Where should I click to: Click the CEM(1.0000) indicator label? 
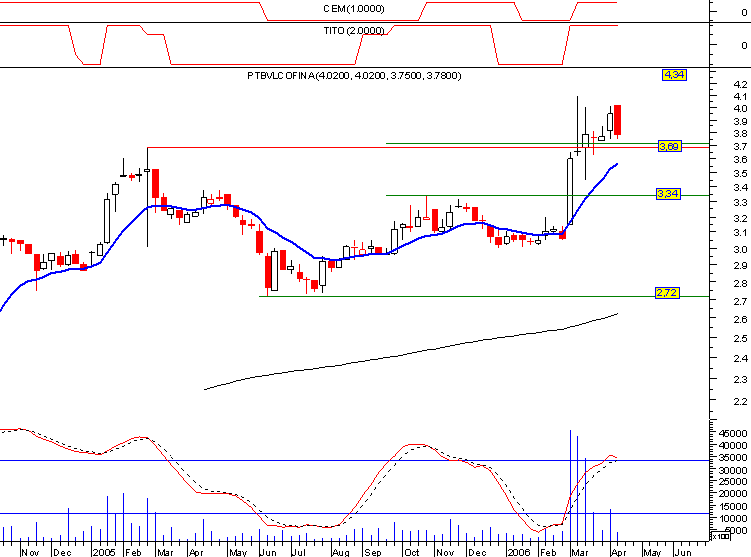coord(353,9)
